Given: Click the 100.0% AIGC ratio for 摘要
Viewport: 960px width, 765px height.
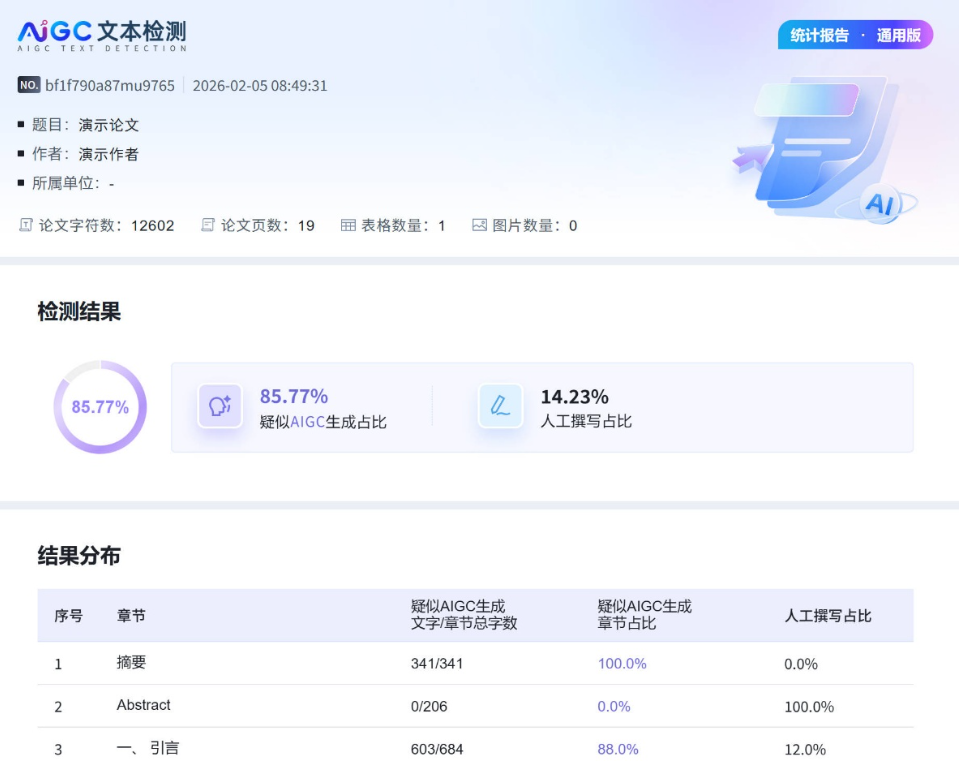Looking at the screenshot, I should tap(622, 663).
